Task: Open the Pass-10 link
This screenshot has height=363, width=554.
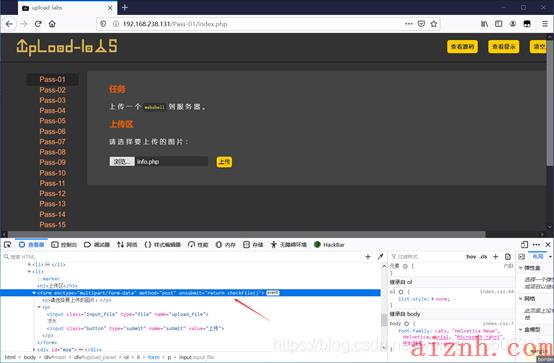Action: click(x=53, y=173)
